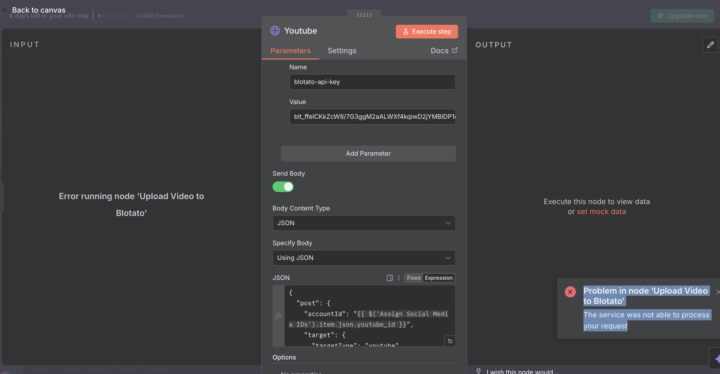
Task: Click the JSON field panel layout icon
Action: 389,278
